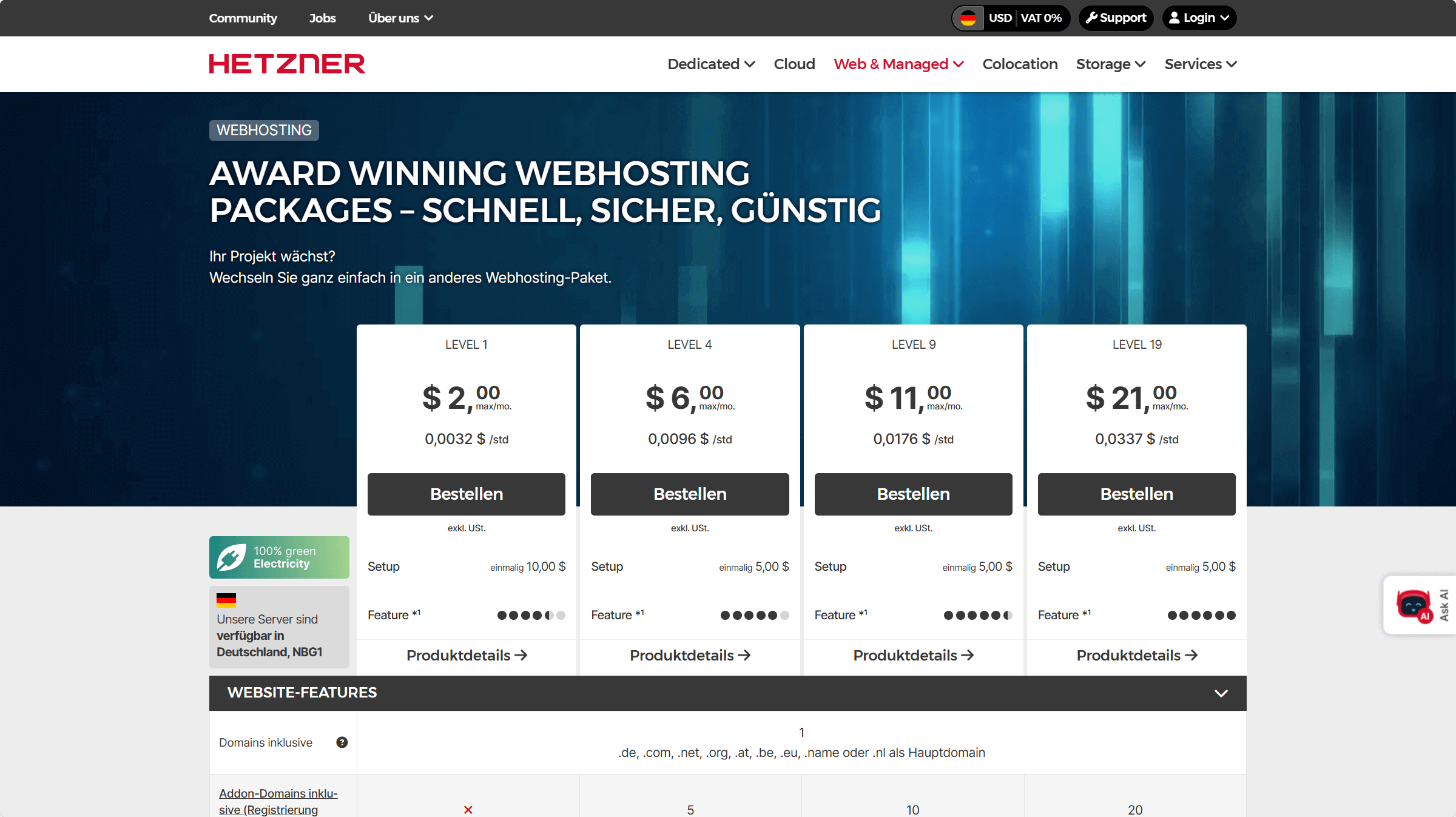Click Produktdetails link for Level 9
The height and width of the screenshot is (817, 1456).
tap(912, 655)
